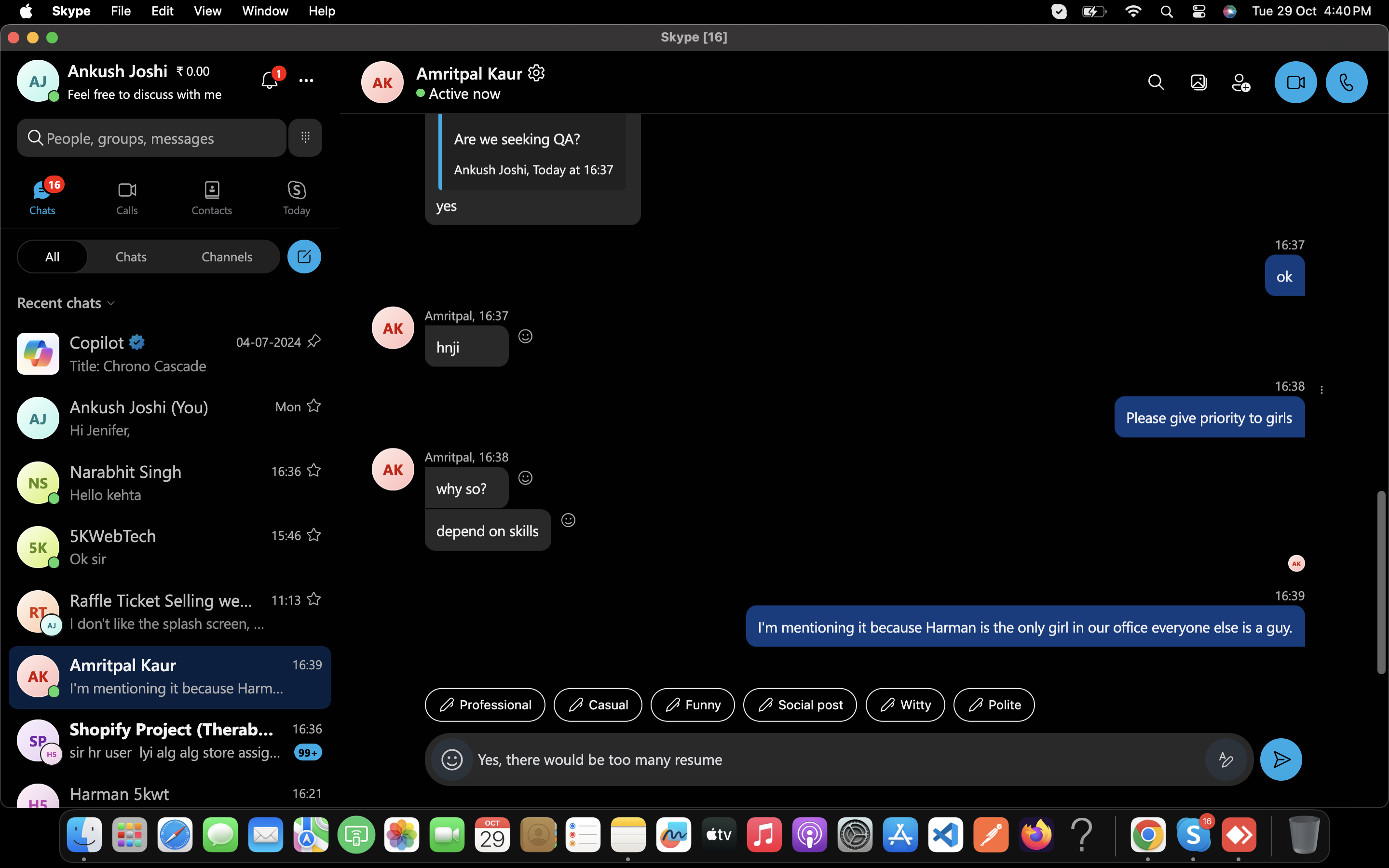Open the View menu
Screen dimensions: 1389x868
coord(208,11)
